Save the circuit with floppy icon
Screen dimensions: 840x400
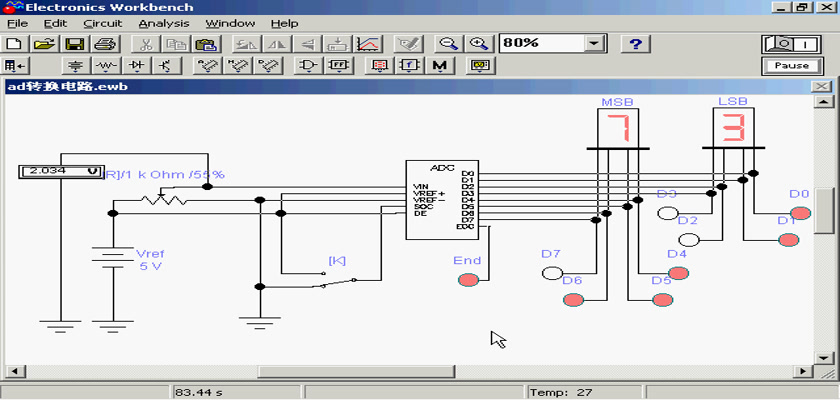coord(74,43)
